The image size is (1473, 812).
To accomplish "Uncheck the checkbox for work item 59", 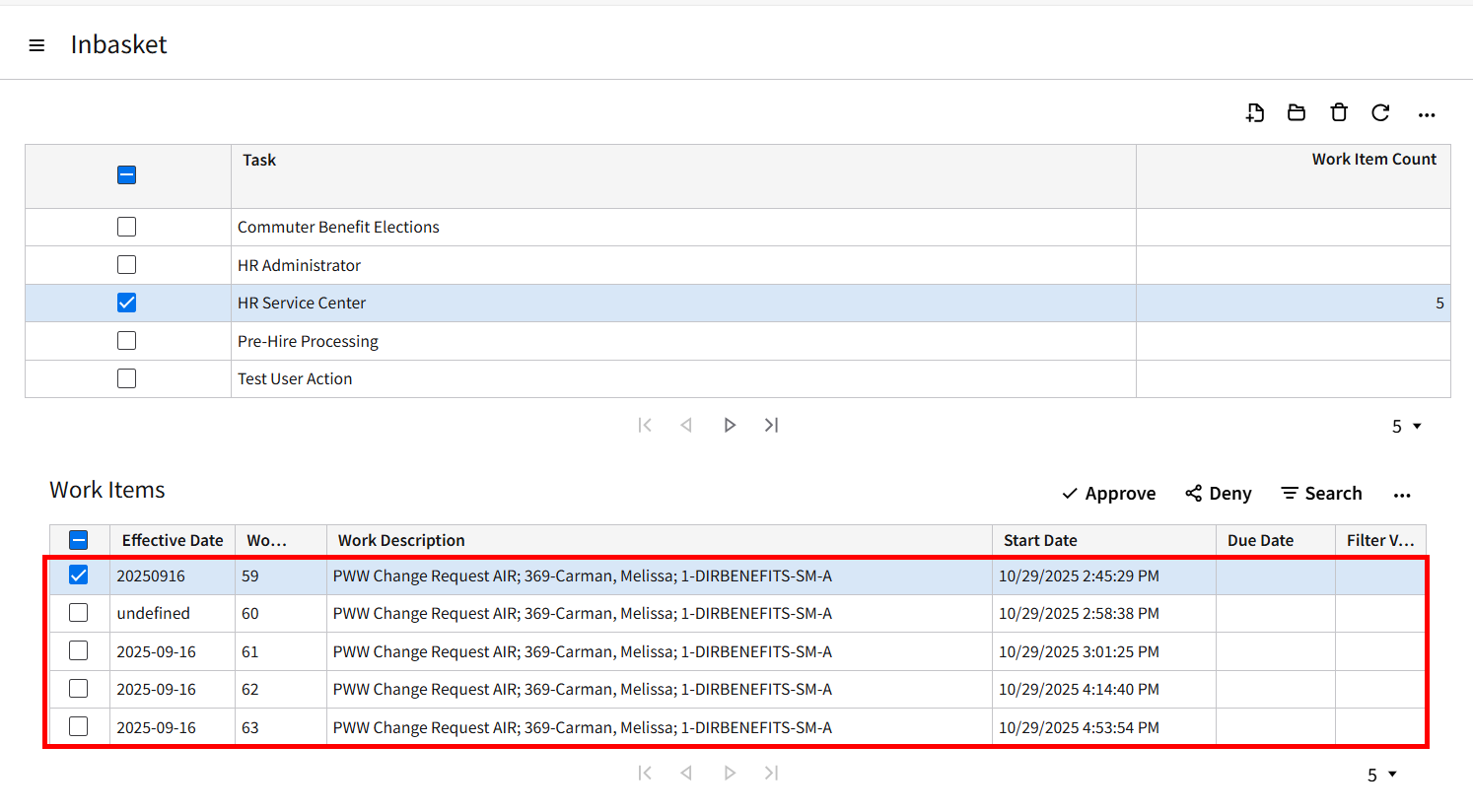I will (79, 575).
